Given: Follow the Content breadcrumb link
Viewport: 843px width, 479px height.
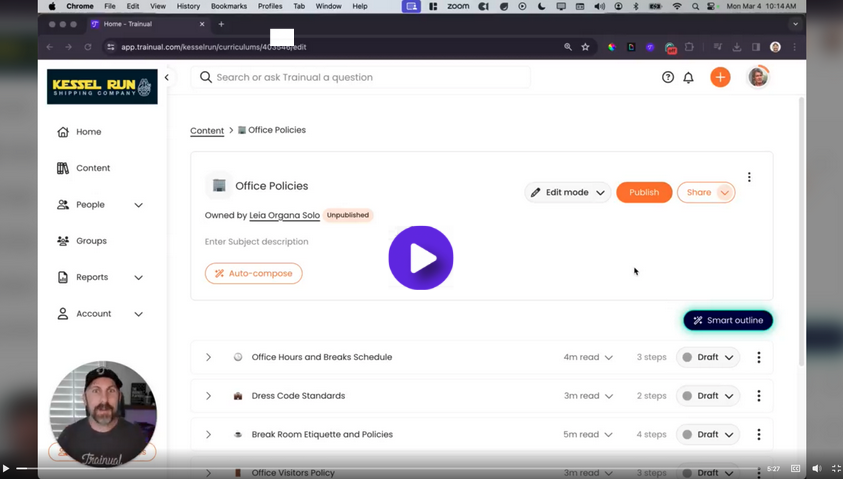Looking at the screenshot, I should 207,131.
